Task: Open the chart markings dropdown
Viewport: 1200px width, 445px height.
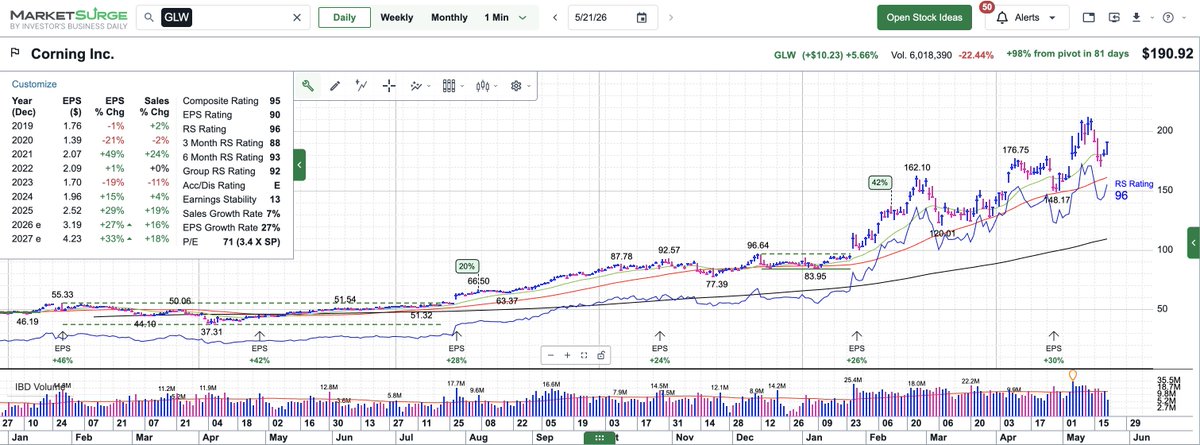Action: pyautogui.click(x=420, y=86)
